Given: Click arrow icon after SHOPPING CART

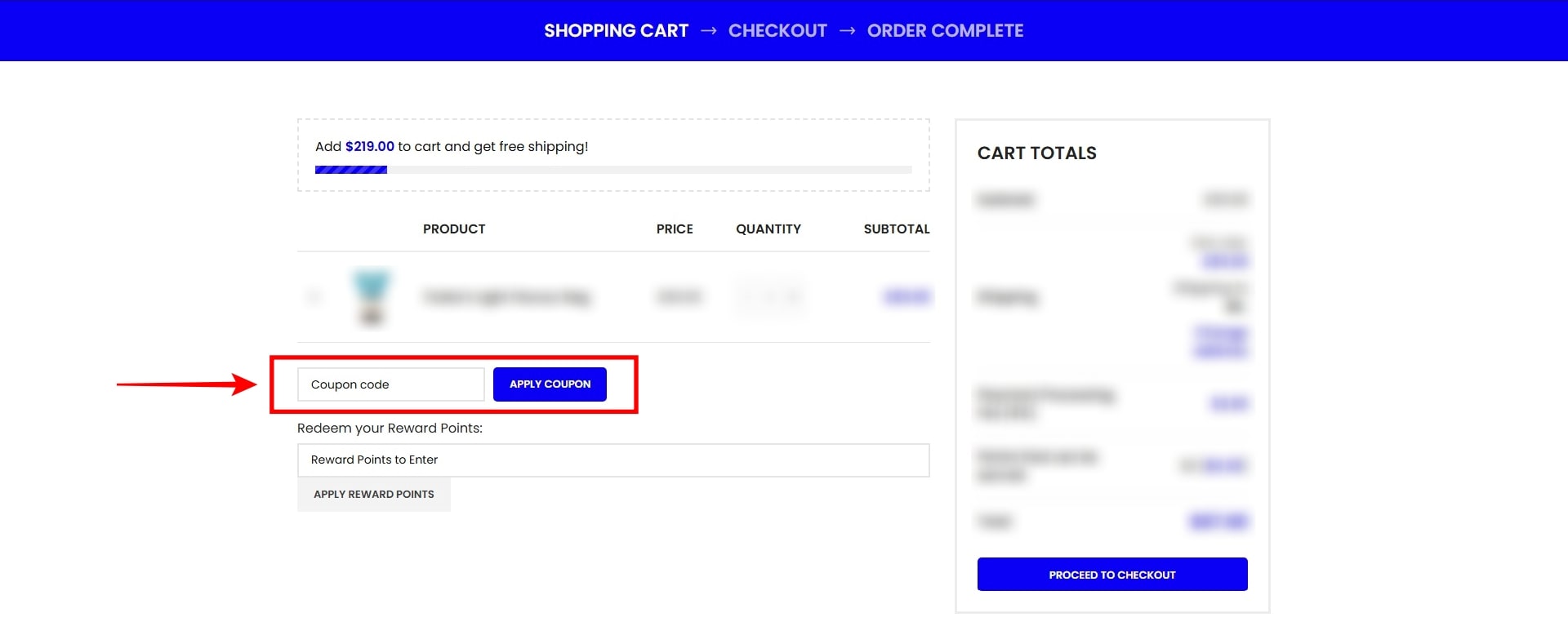Looking at the screenshot, I should (709, 31).
